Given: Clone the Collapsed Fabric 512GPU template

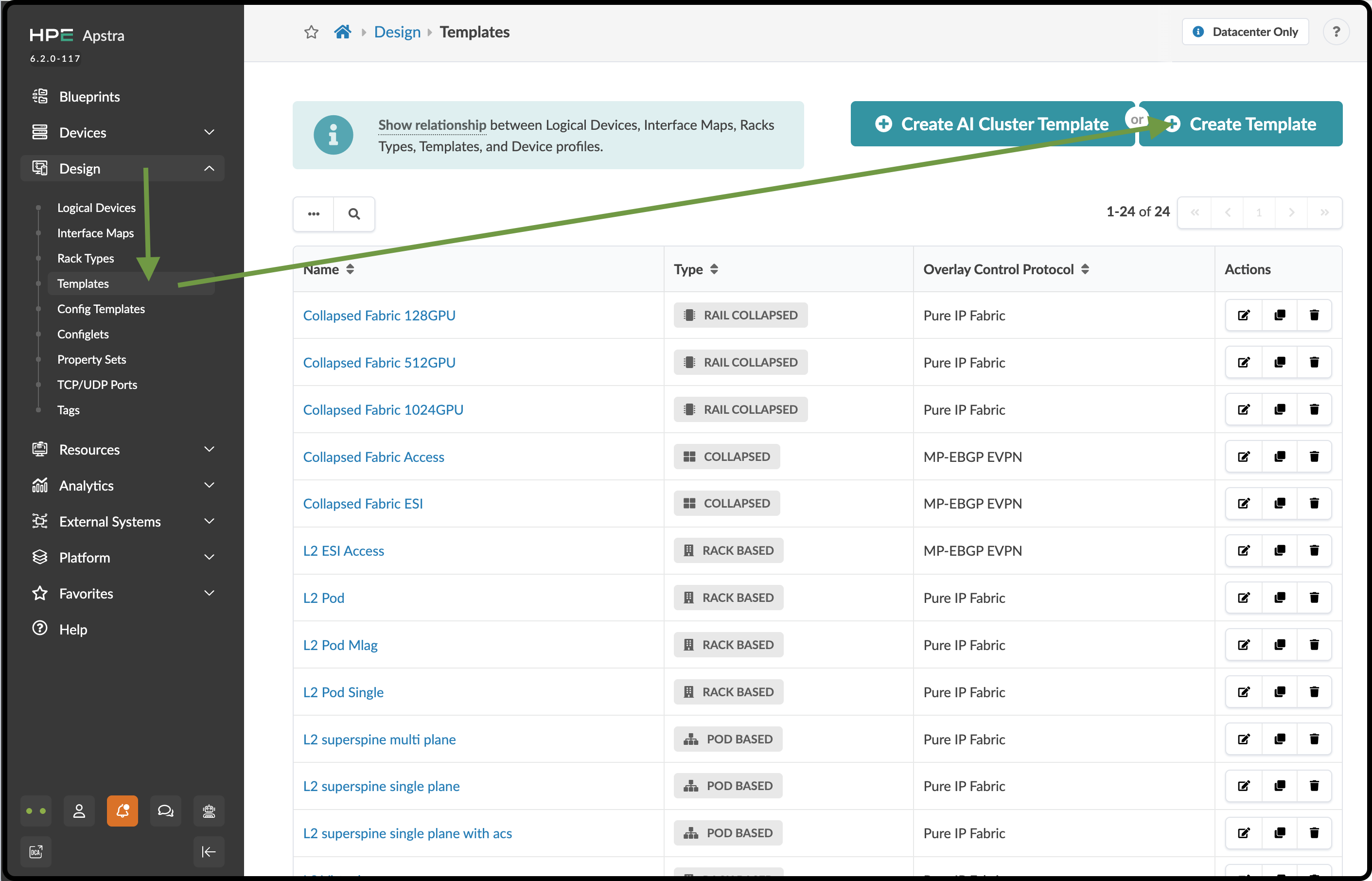Looking at the screenshot, I should coord(1279,362).
